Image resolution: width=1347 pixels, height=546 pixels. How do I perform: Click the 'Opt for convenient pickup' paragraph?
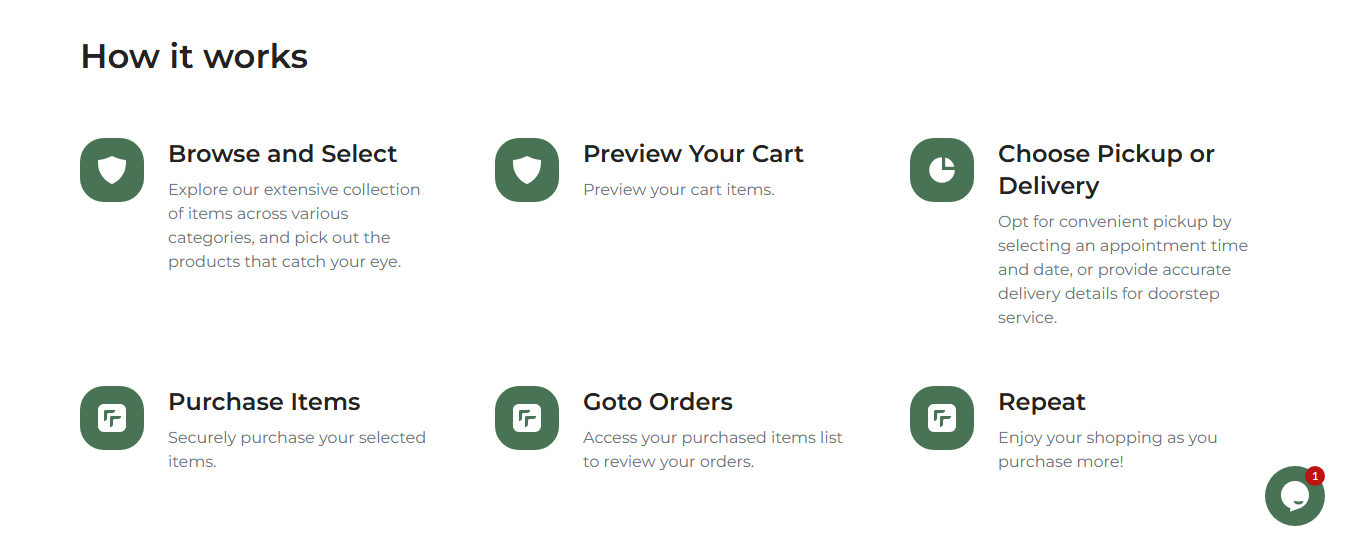(1123, 270)
